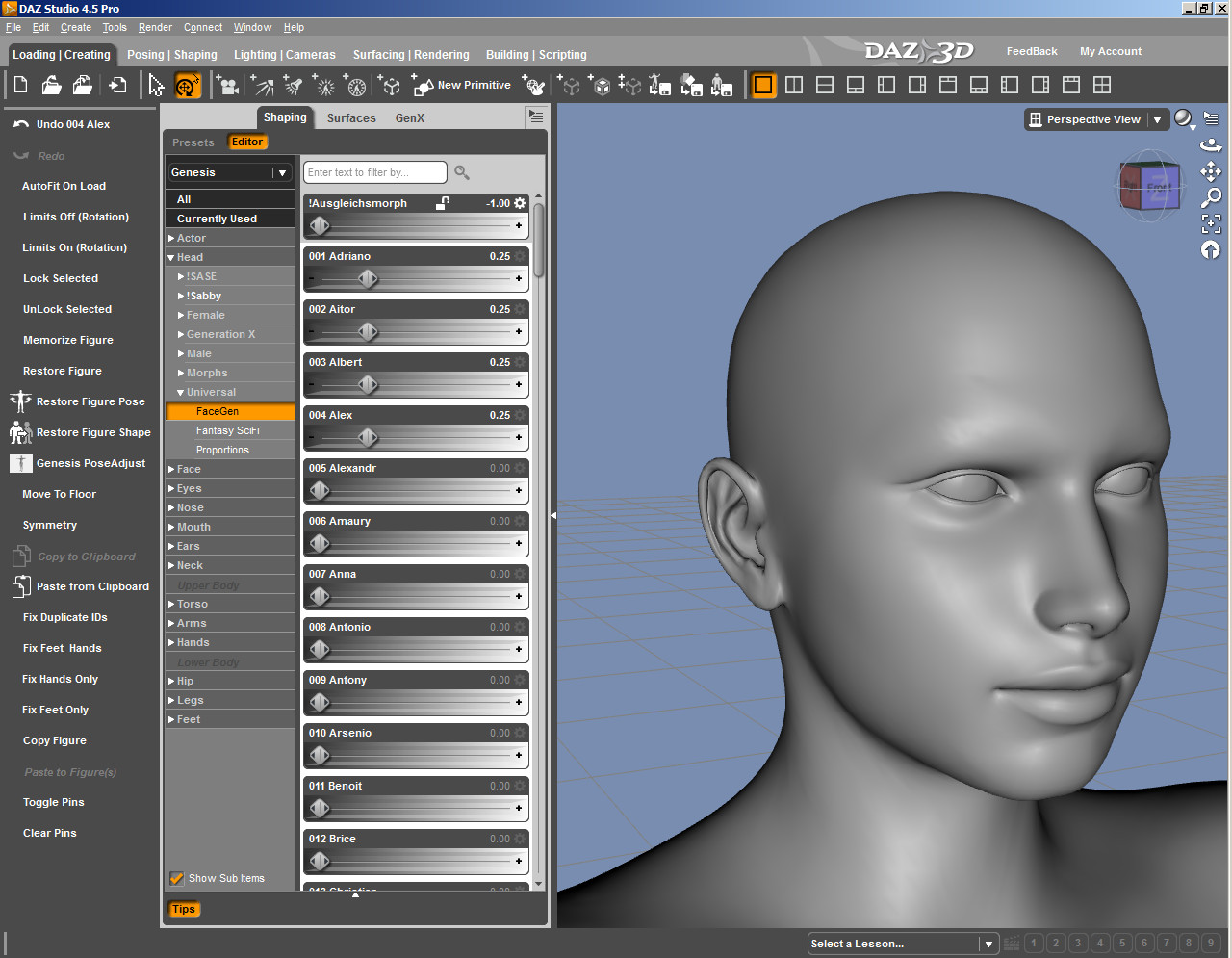Select side-by-side two viewport layout
Image resolution: width=1232 pixels, height=958 pixels.
(x=794, y=86)
